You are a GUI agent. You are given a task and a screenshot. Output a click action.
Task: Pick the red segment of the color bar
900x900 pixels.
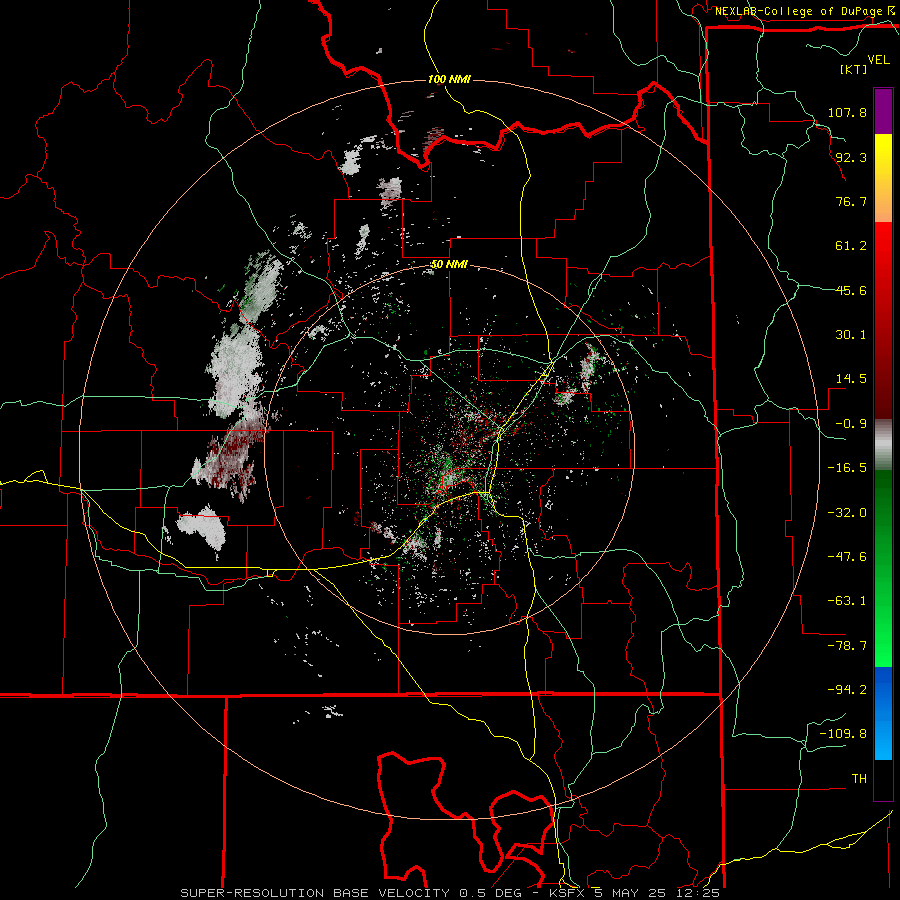(x=883, y=320)
